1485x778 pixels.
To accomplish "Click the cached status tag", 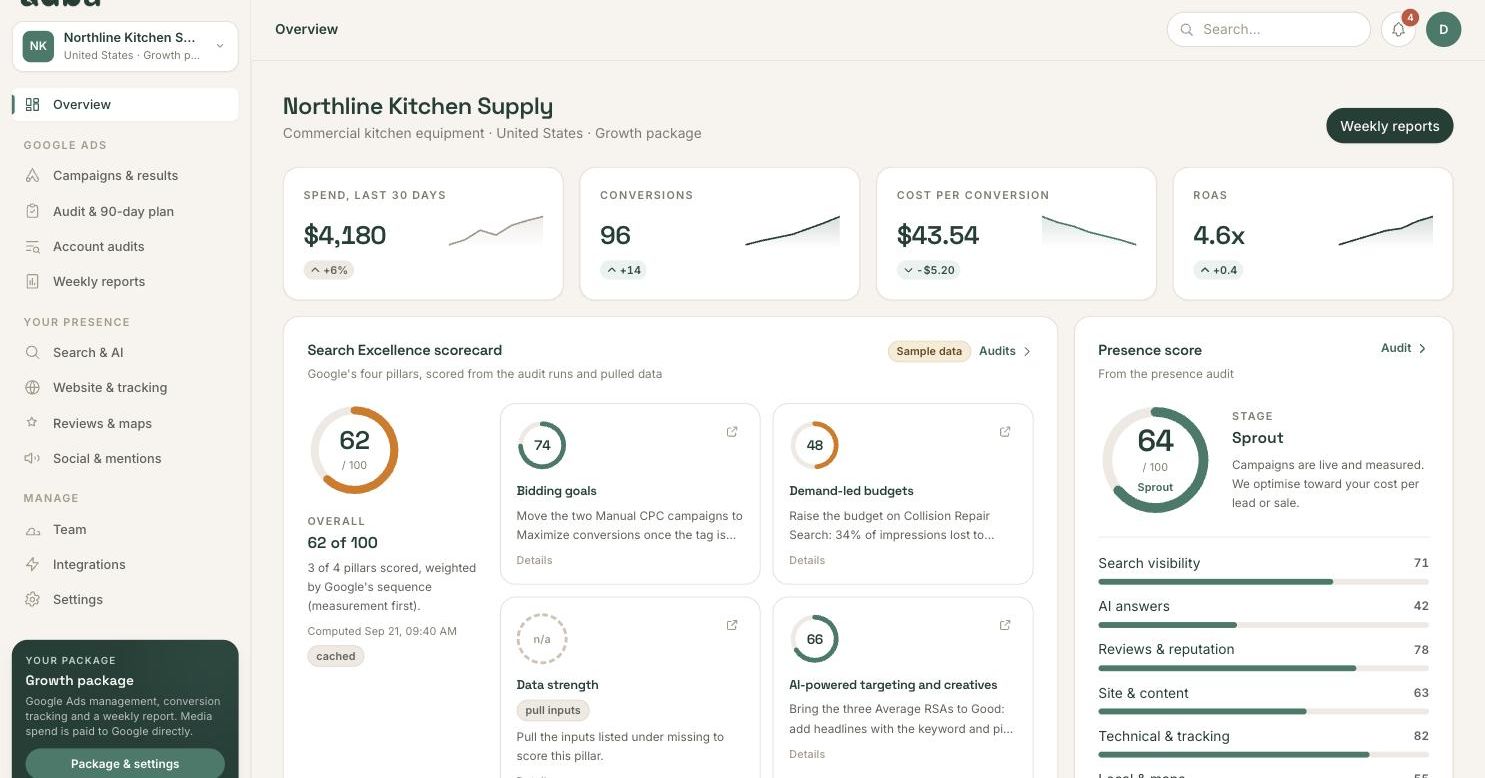I will [336, 656].
